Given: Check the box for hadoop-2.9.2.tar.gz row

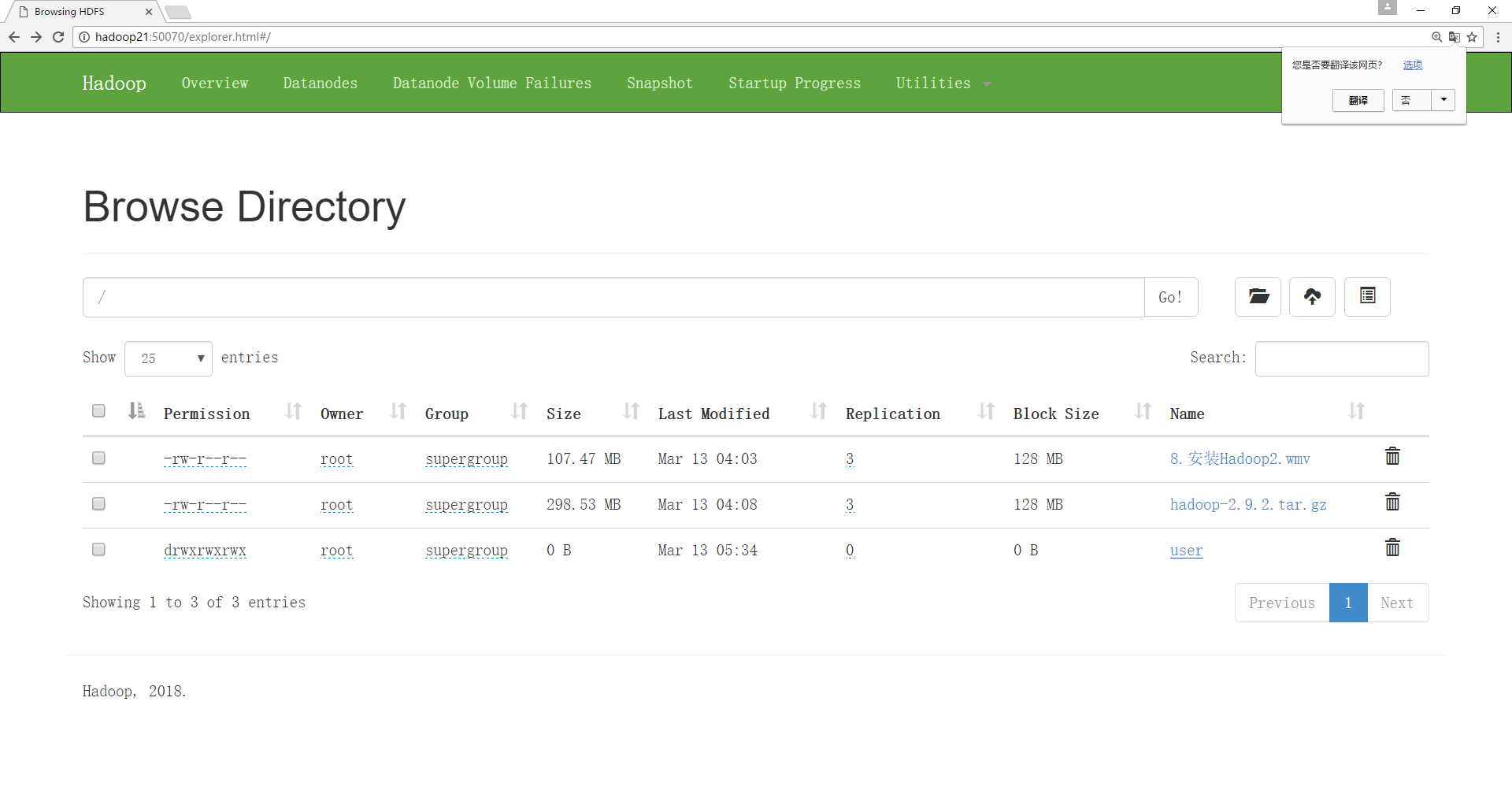Looking at the screenshot, I should pos(98,504).
